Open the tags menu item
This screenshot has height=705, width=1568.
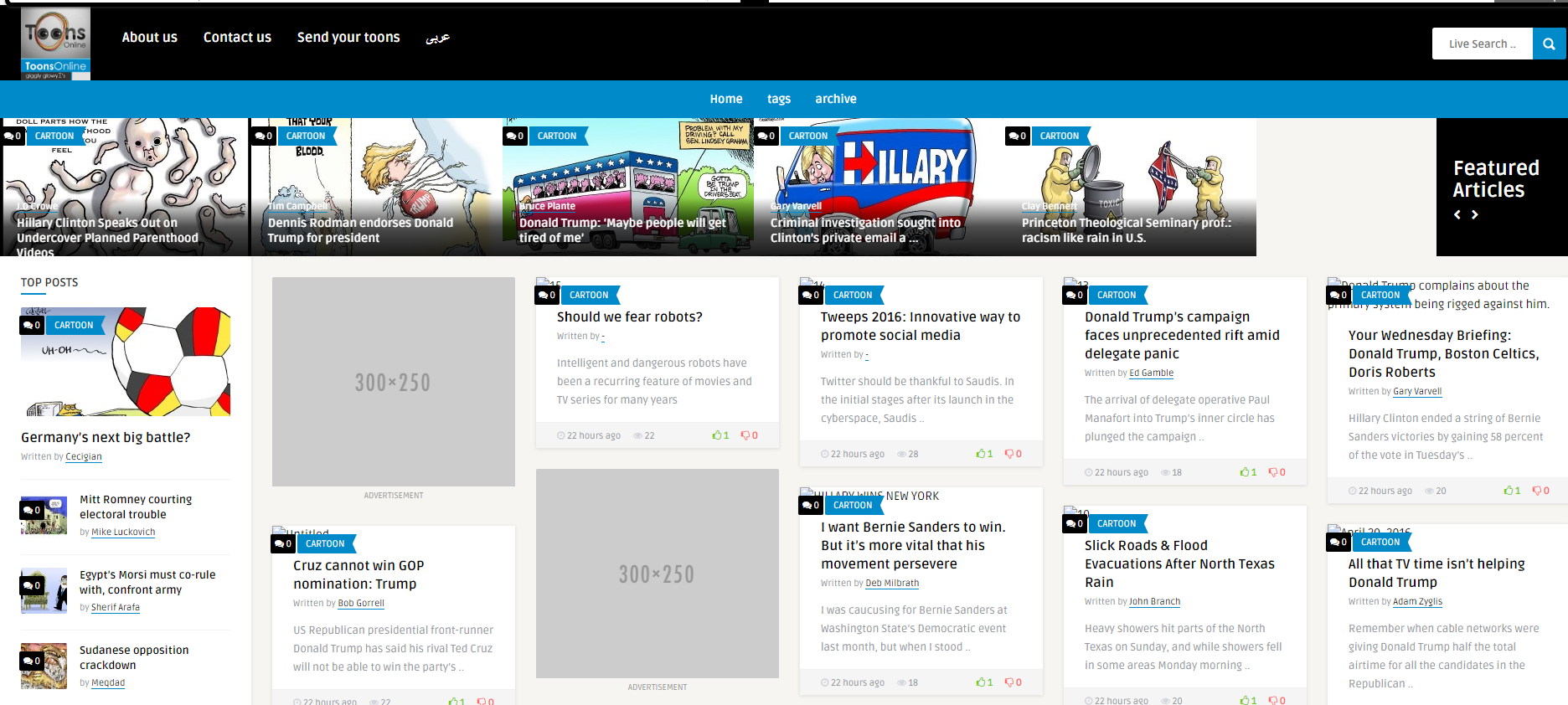[x=778, y=99]
